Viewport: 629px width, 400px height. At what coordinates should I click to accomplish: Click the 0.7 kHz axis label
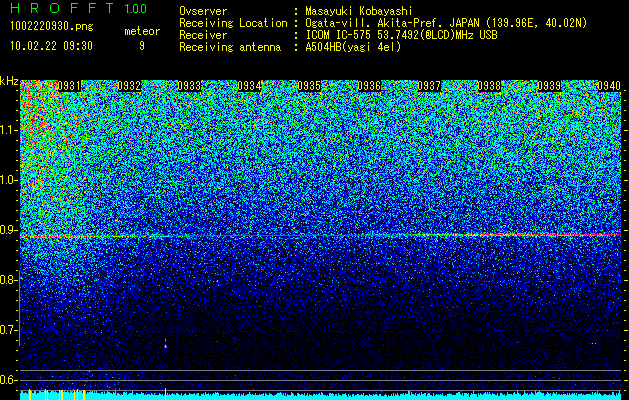tap(9, 330)
